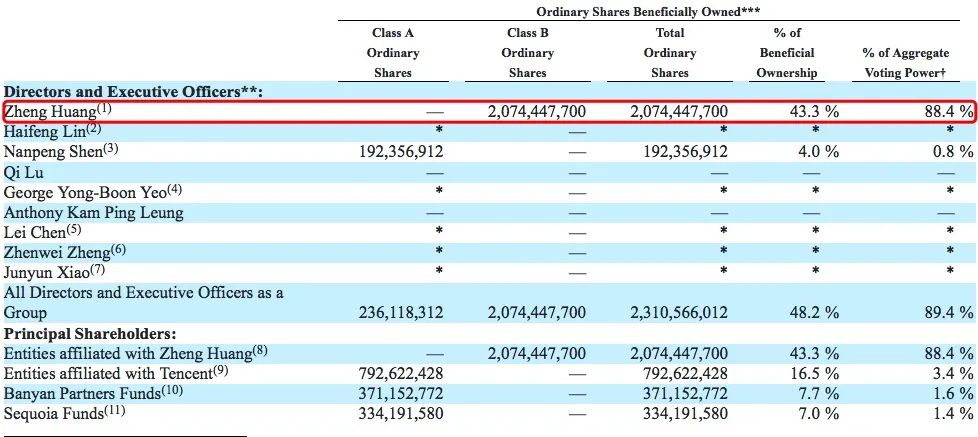The width and height of the screenshot is (978, 437).
Task: Click the name Zheng Huang in the highlighted row
Action: (x=52, y=111)
